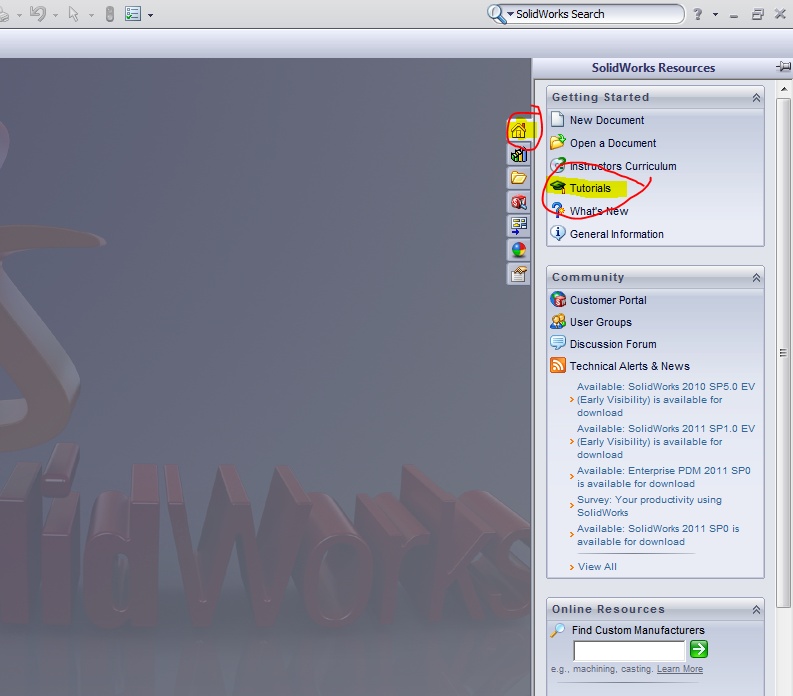
Task: Open the File Explorer task pane tab
Action: (518, 178)
